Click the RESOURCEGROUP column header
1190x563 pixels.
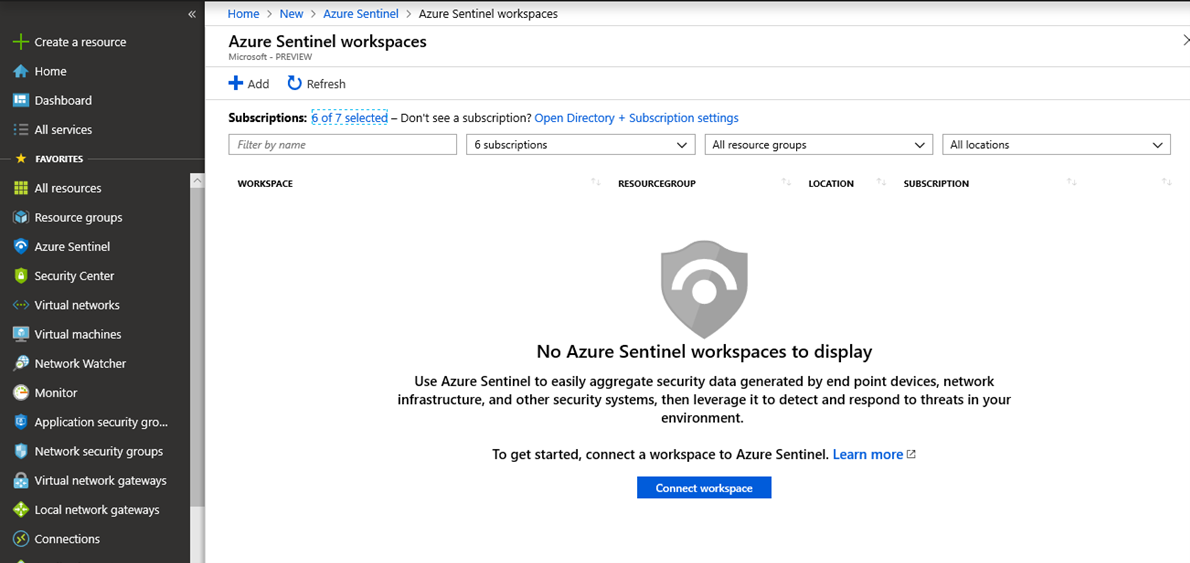[656, 184]
